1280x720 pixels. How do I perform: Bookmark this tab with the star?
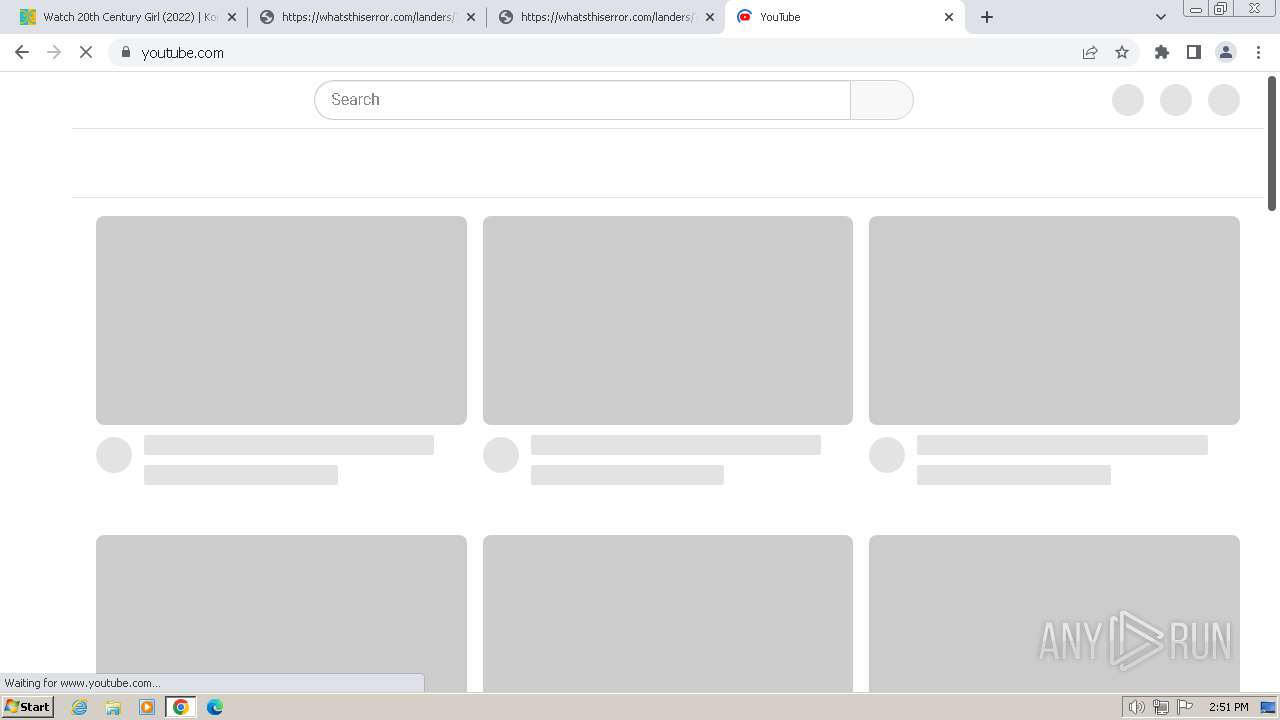1122,52
